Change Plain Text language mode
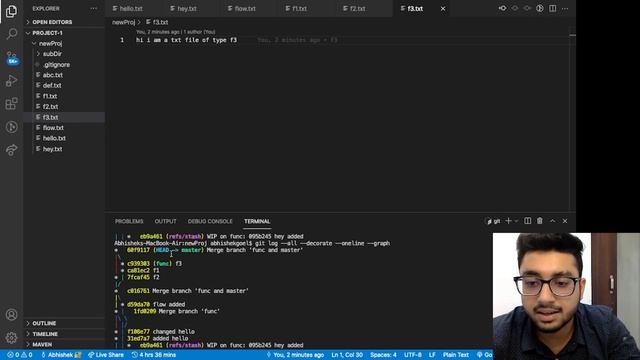This screenshot has width=640, height=360. tap(456, 355)
